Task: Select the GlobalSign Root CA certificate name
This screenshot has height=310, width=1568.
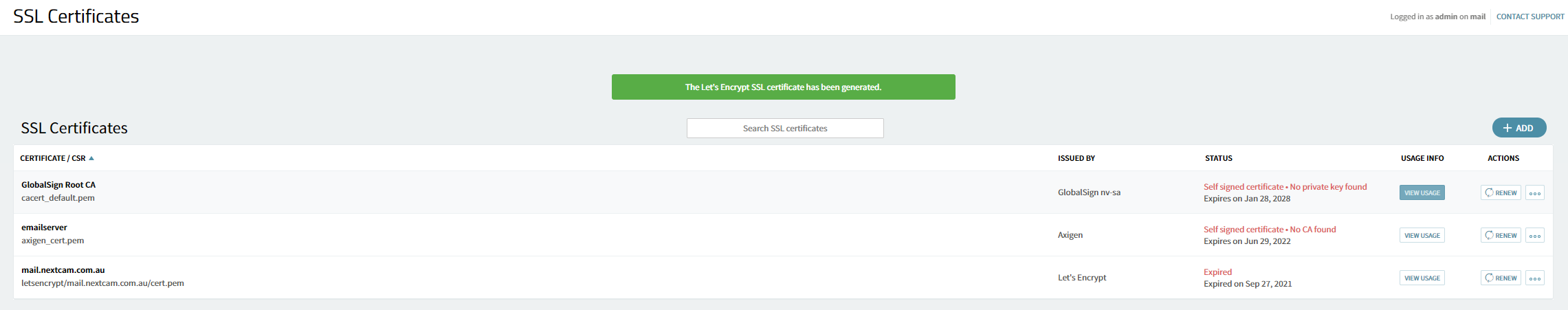Action: click(58, 185)
